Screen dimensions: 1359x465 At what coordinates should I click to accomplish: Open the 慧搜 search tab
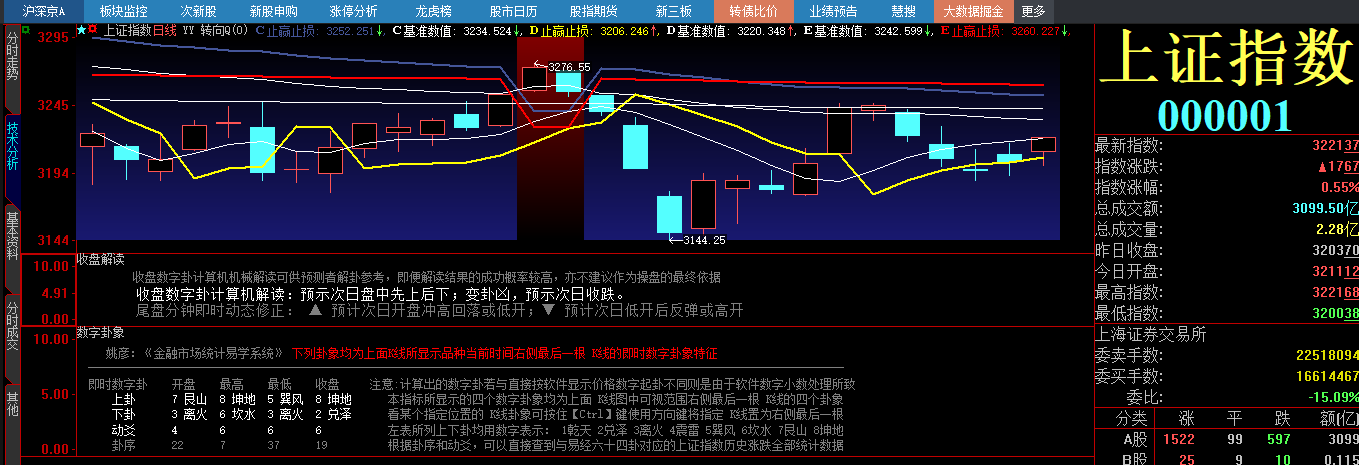click(x=903, y=11)
